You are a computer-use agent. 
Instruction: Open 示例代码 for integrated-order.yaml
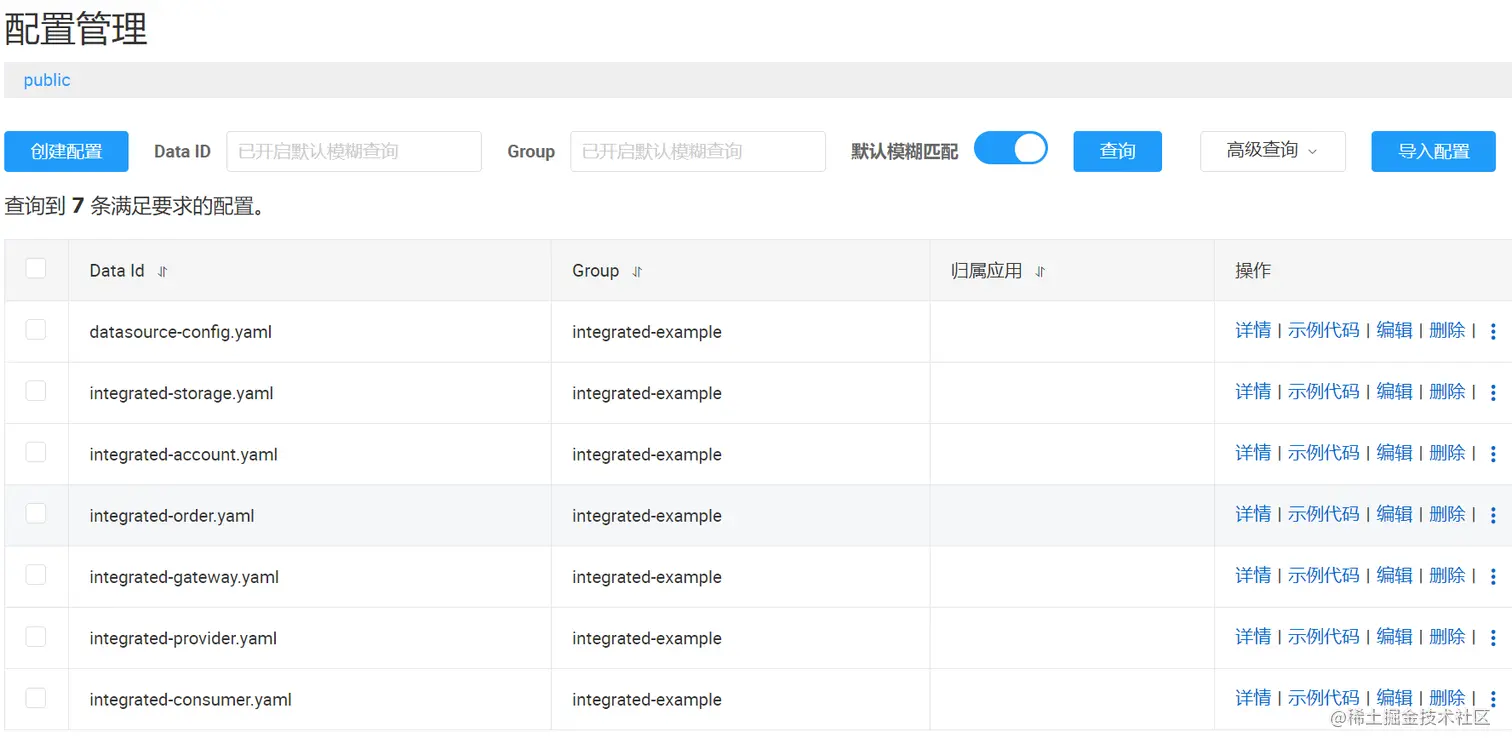click(x=1324, y=514)
